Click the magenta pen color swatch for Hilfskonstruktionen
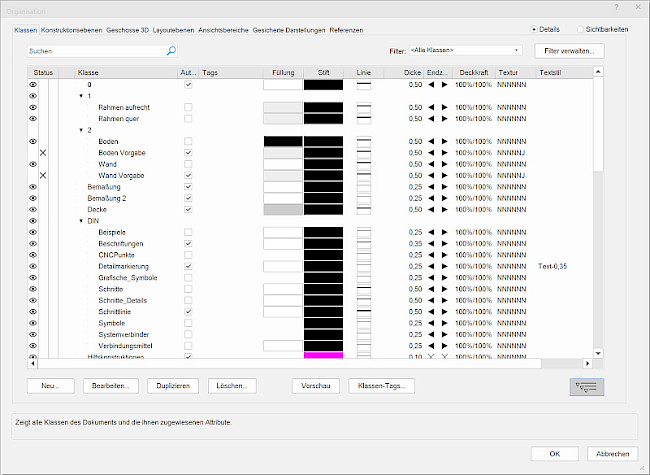This screenshot has width=650, height=475. 323,355
